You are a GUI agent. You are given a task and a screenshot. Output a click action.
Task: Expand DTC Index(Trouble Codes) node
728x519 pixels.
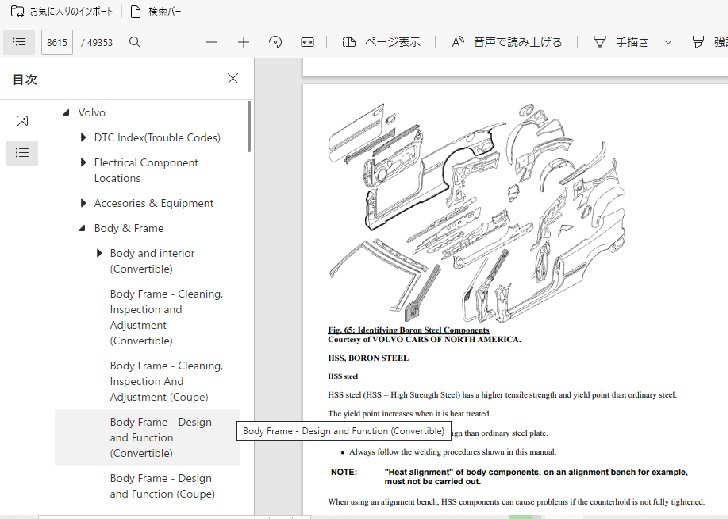point(83,137)
